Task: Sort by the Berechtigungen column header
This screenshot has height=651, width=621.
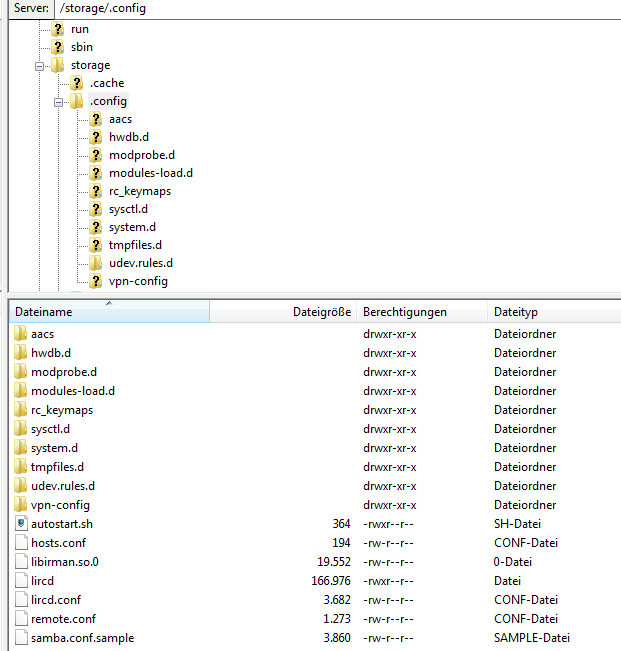Action: [x=422, y=311]
